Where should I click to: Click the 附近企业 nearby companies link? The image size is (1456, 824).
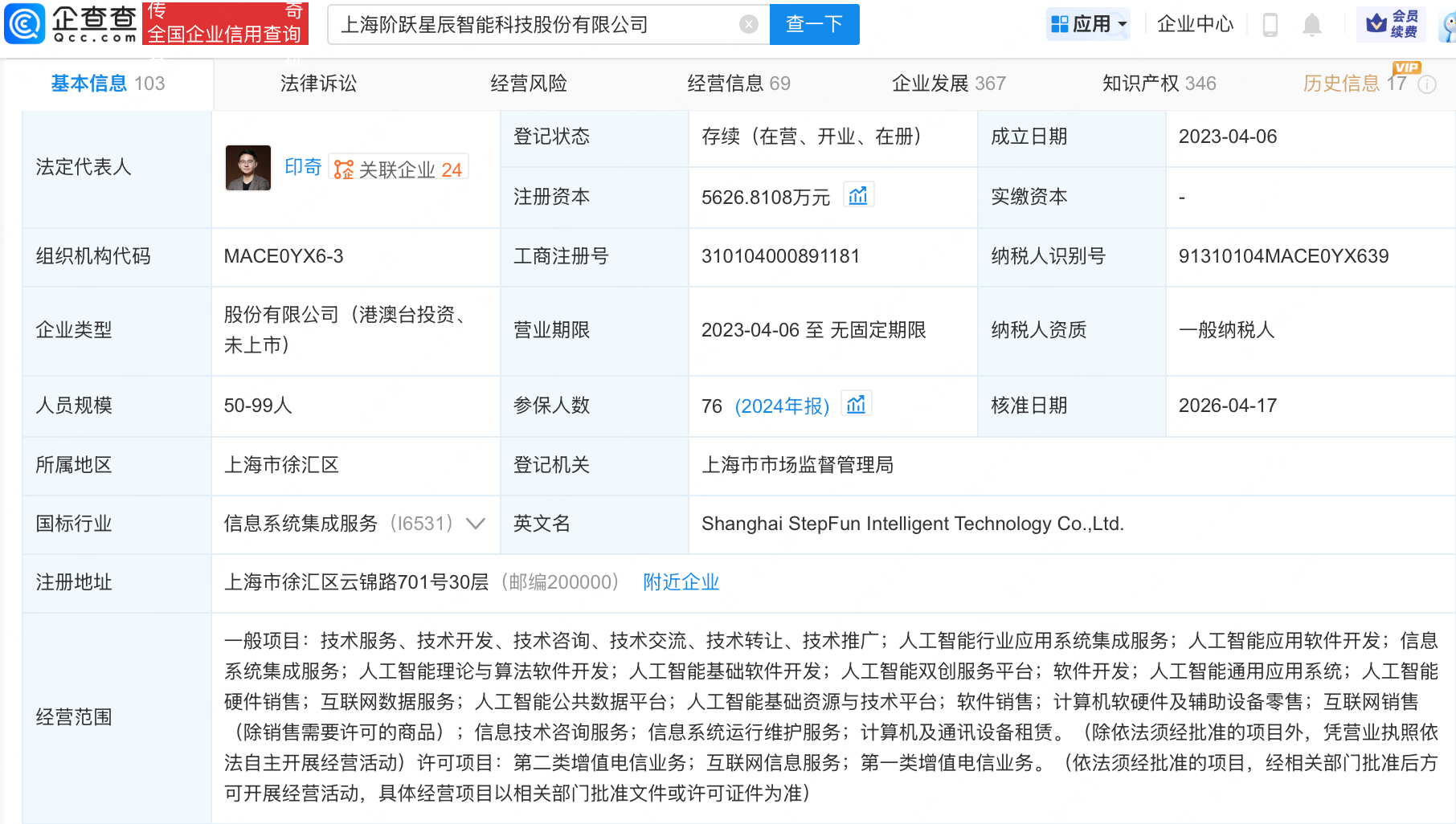(x=681, y=582)
